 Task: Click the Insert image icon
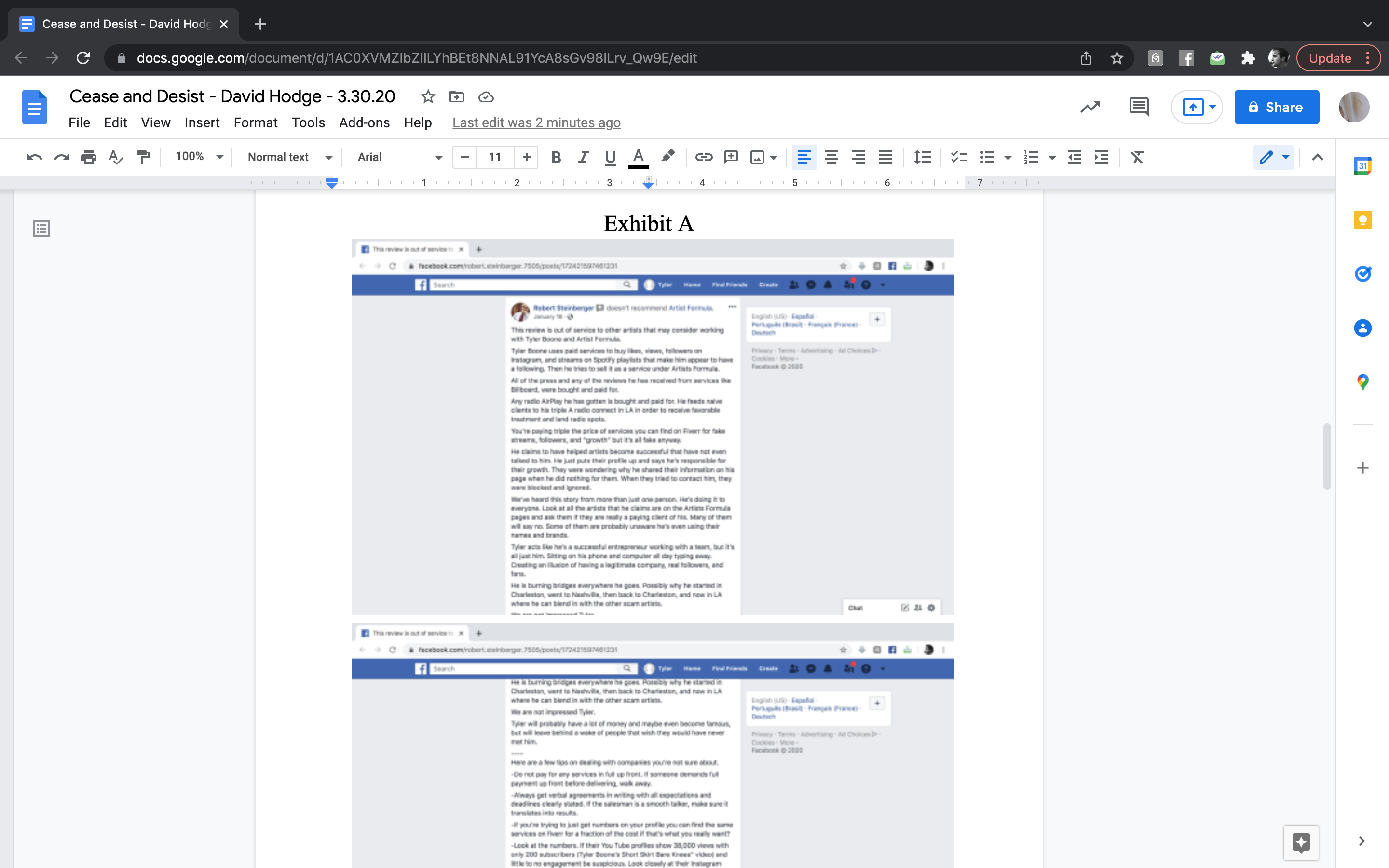pyautogui.click(x=757, y=157)
